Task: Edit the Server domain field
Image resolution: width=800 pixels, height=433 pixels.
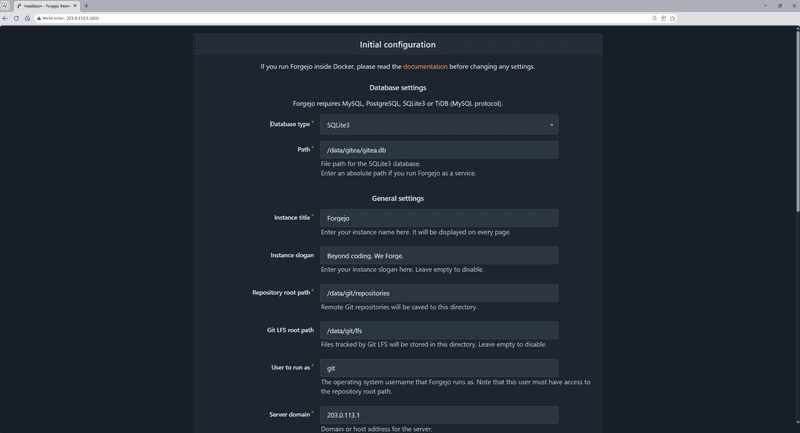Action: click(439, 415)
